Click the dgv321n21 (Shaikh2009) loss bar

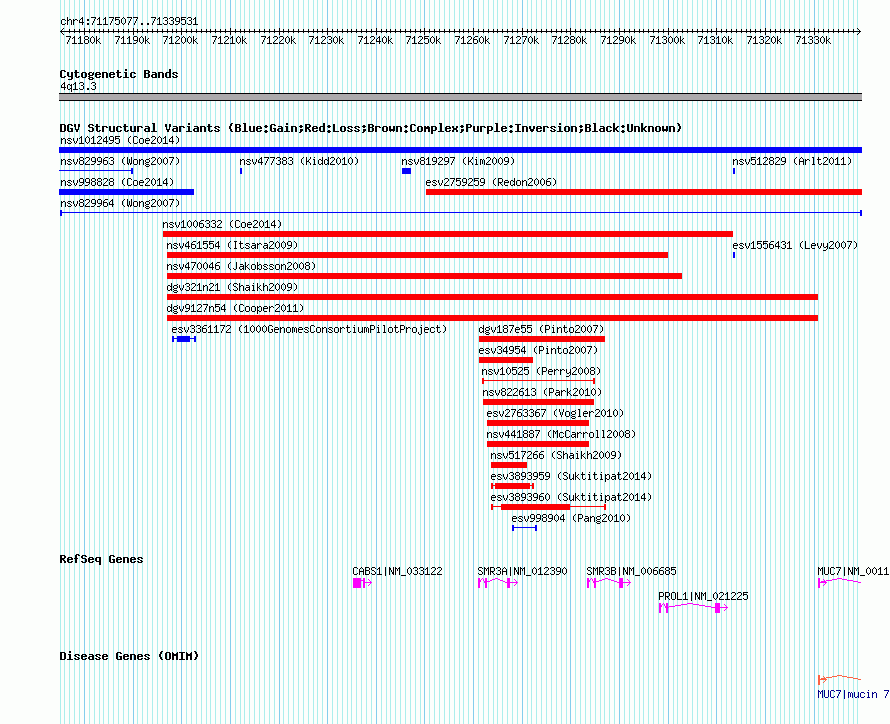pyautogui.click(x=492, y=297)
